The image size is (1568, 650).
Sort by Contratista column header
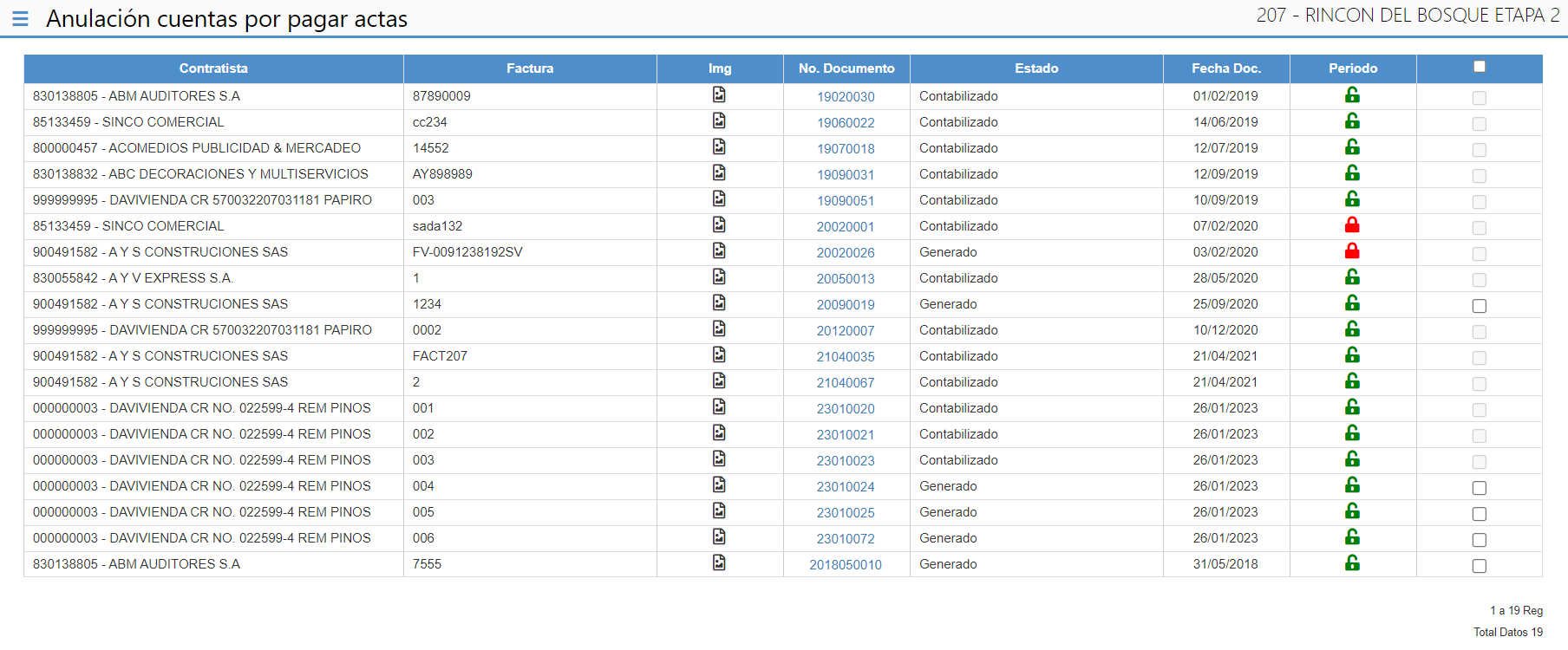(213, 68)
